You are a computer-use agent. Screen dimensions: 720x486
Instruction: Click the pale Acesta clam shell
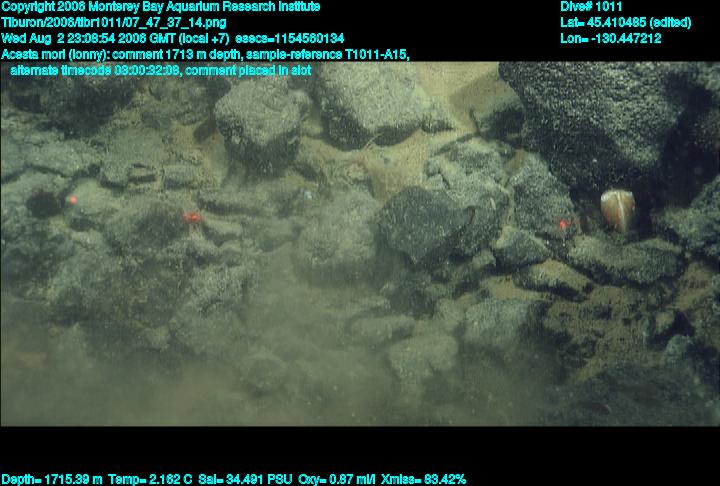617,211
